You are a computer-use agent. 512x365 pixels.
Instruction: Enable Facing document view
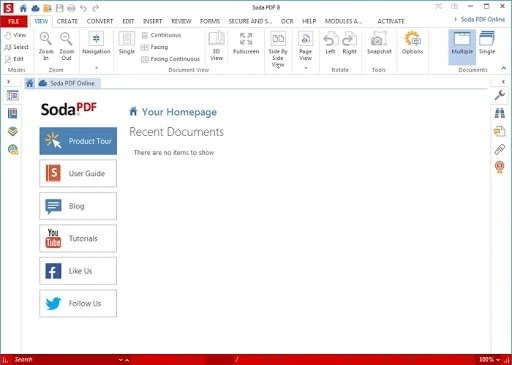point(154,47)
